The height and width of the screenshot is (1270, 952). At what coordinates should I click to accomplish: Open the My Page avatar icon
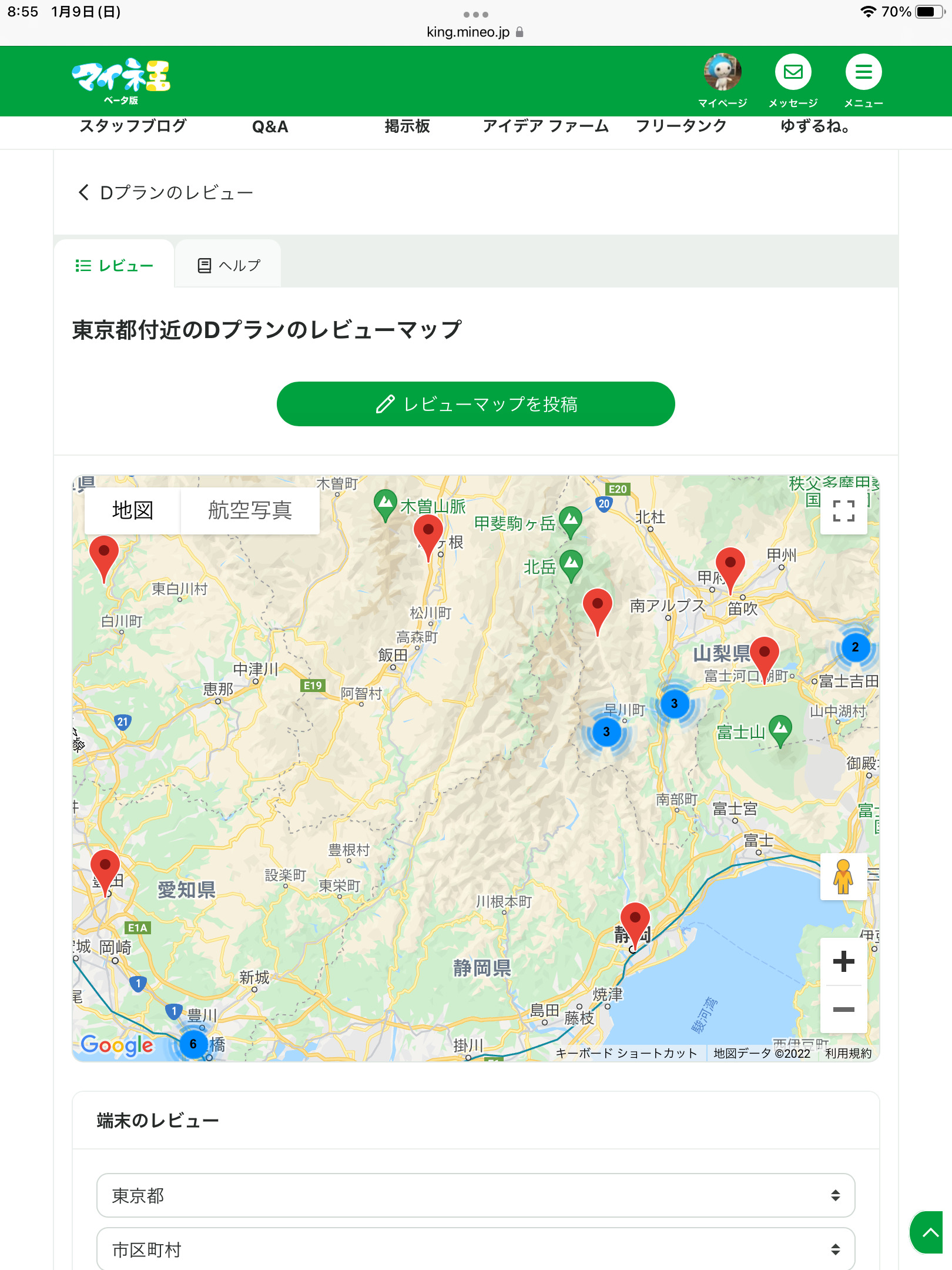tap(722, 73)
